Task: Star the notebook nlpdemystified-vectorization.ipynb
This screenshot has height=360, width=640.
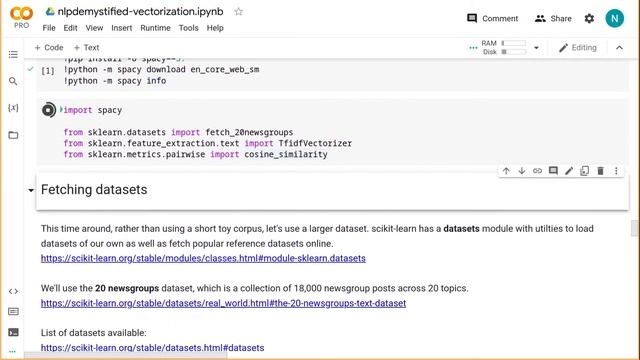Action: coord(239,12)
